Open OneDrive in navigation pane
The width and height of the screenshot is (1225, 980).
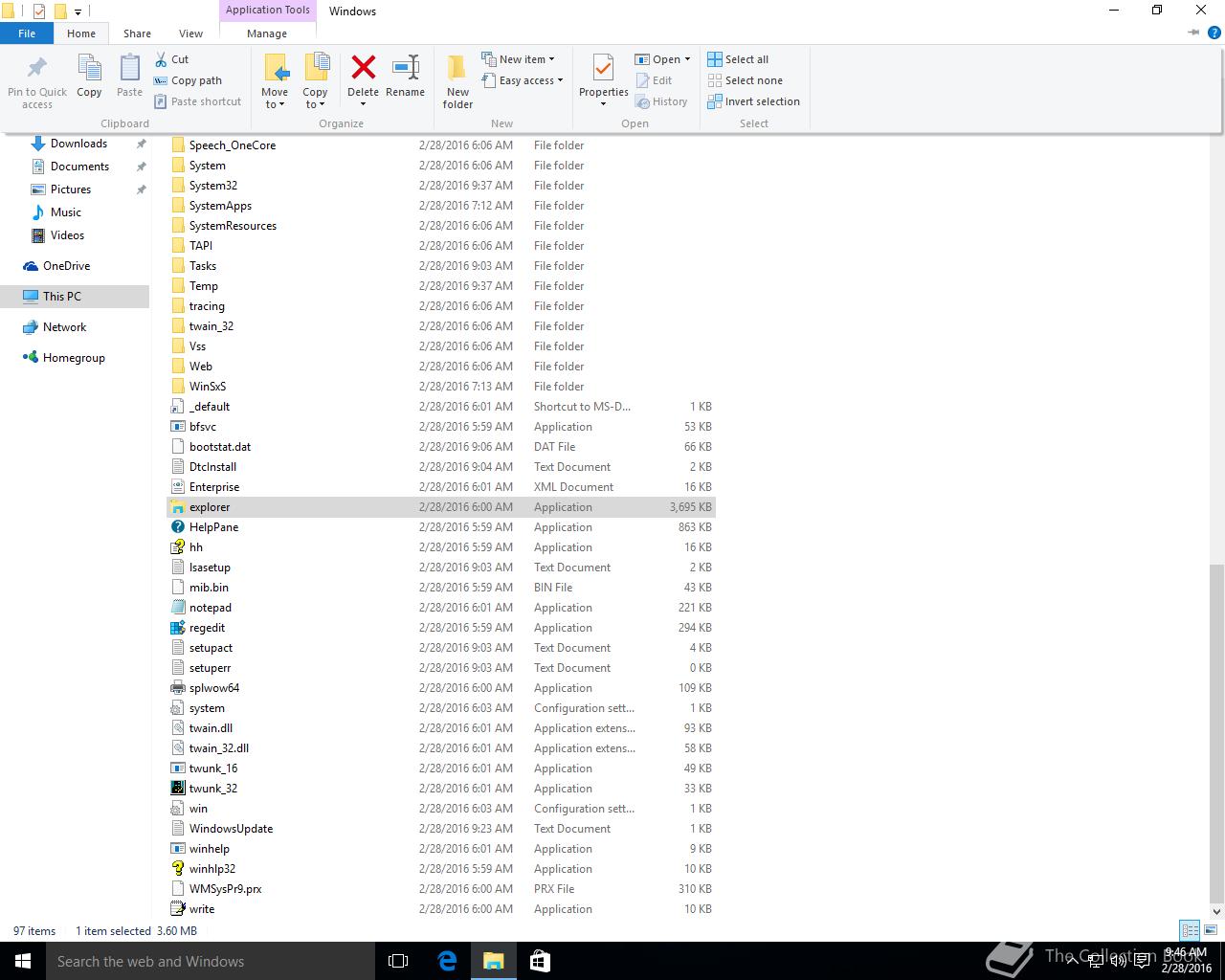(66, 266)
